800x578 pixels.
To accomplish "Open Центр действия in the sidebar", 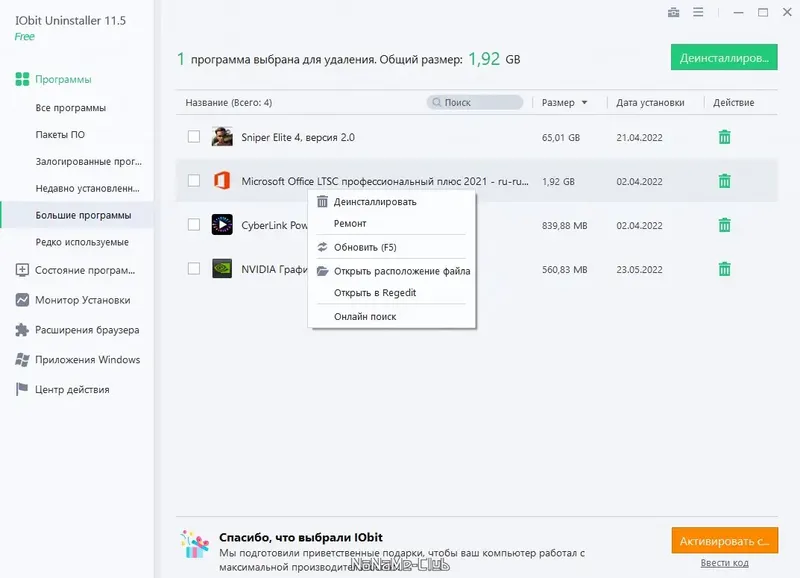I will coord(72,390).
